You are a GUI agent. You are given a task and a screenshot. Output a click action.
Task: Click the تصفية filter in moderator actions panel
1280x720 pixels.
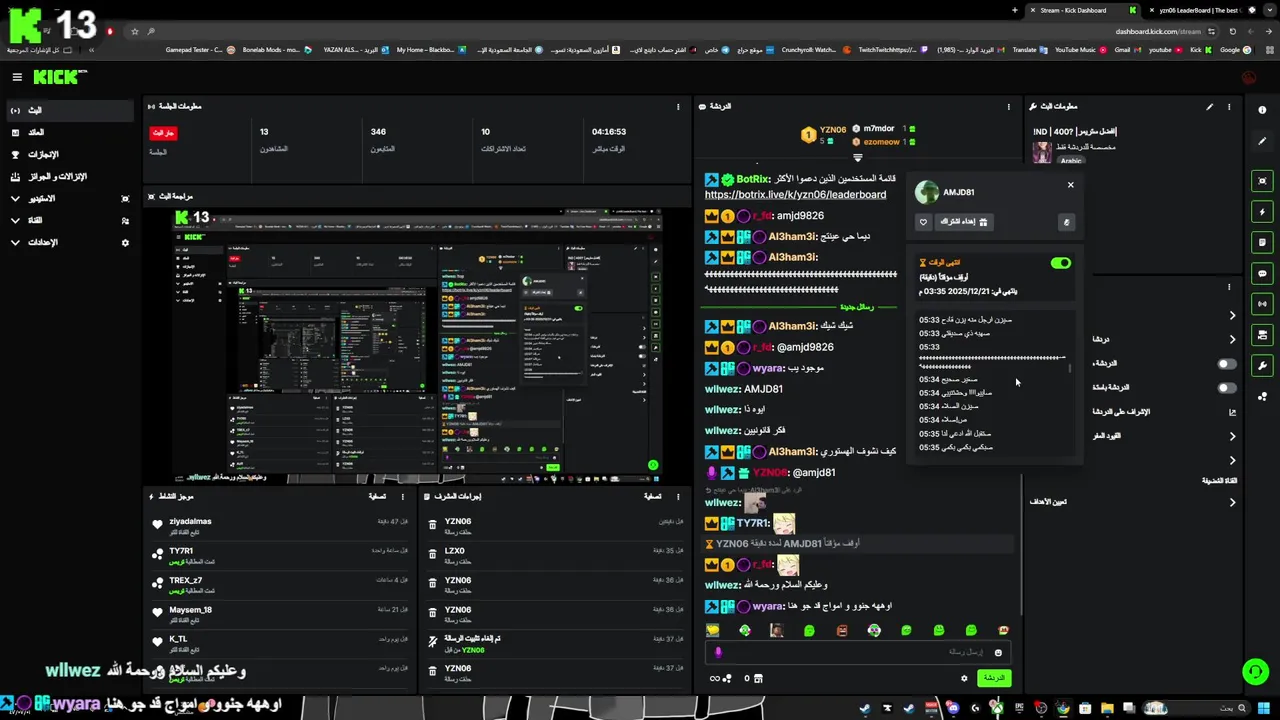tap(652, 496)
